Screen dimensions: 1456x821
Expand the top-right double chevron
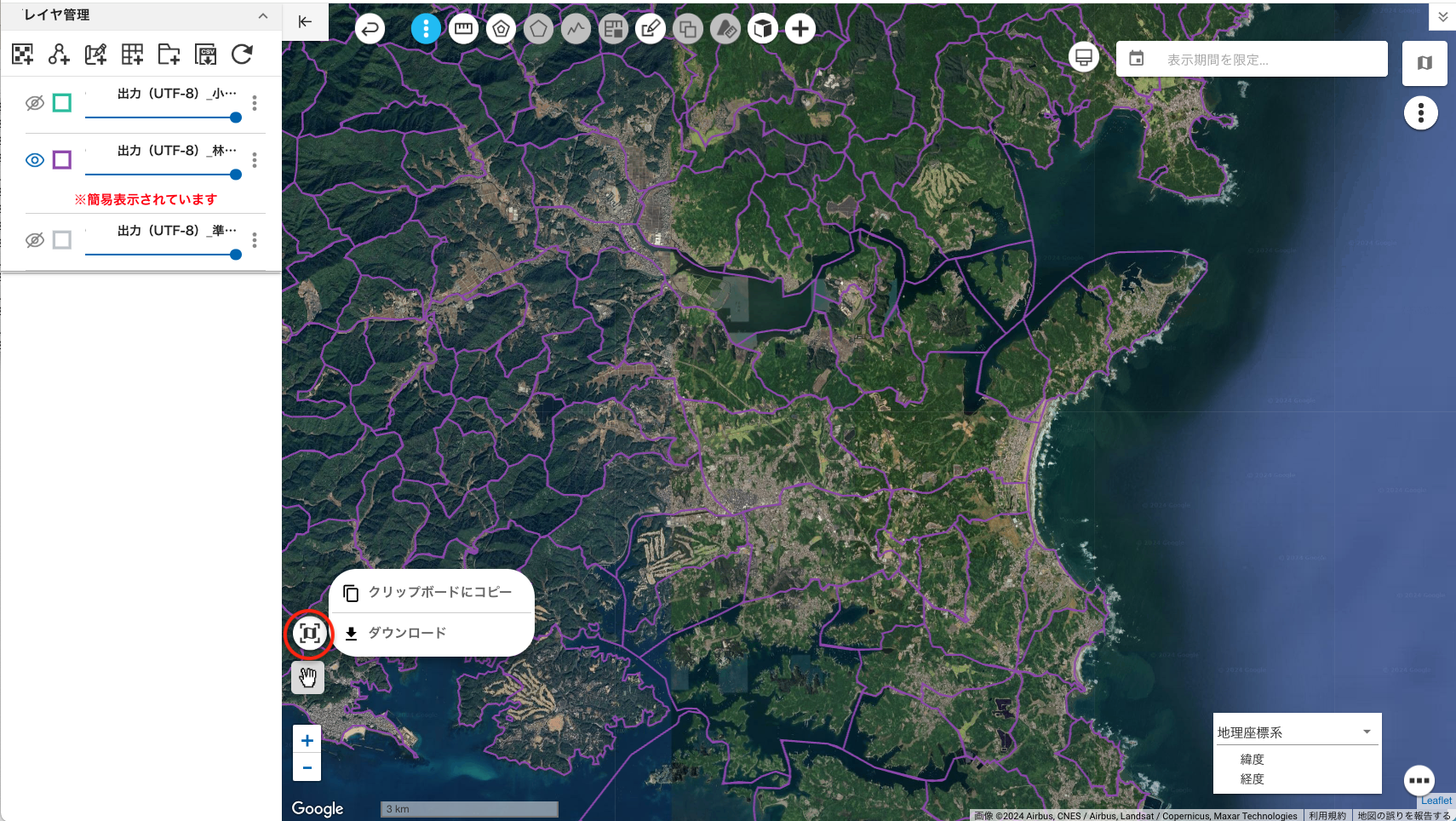click(1442, 16)
